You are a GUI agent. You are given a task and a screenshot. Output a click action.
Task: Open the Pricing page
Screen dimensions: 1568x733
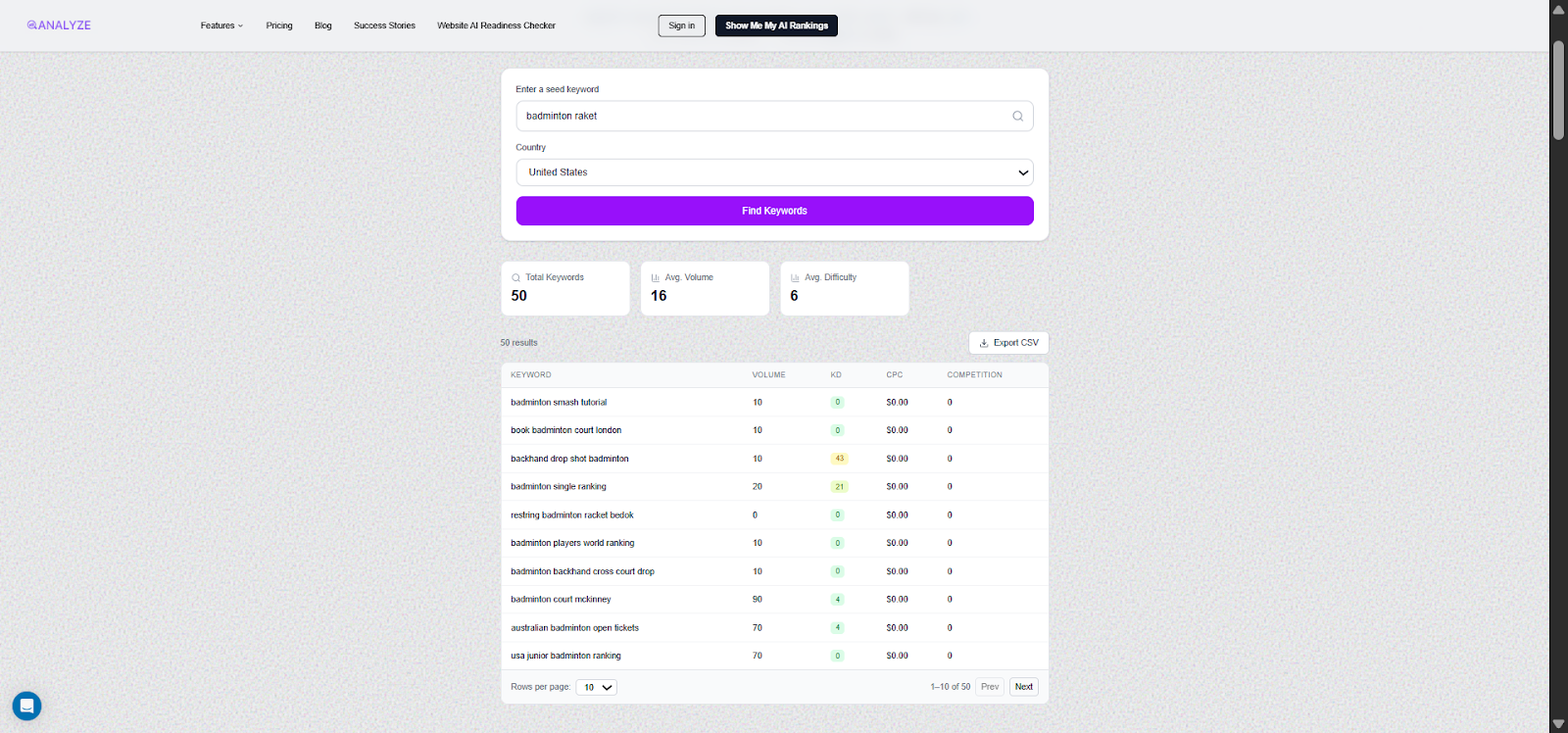279,25
